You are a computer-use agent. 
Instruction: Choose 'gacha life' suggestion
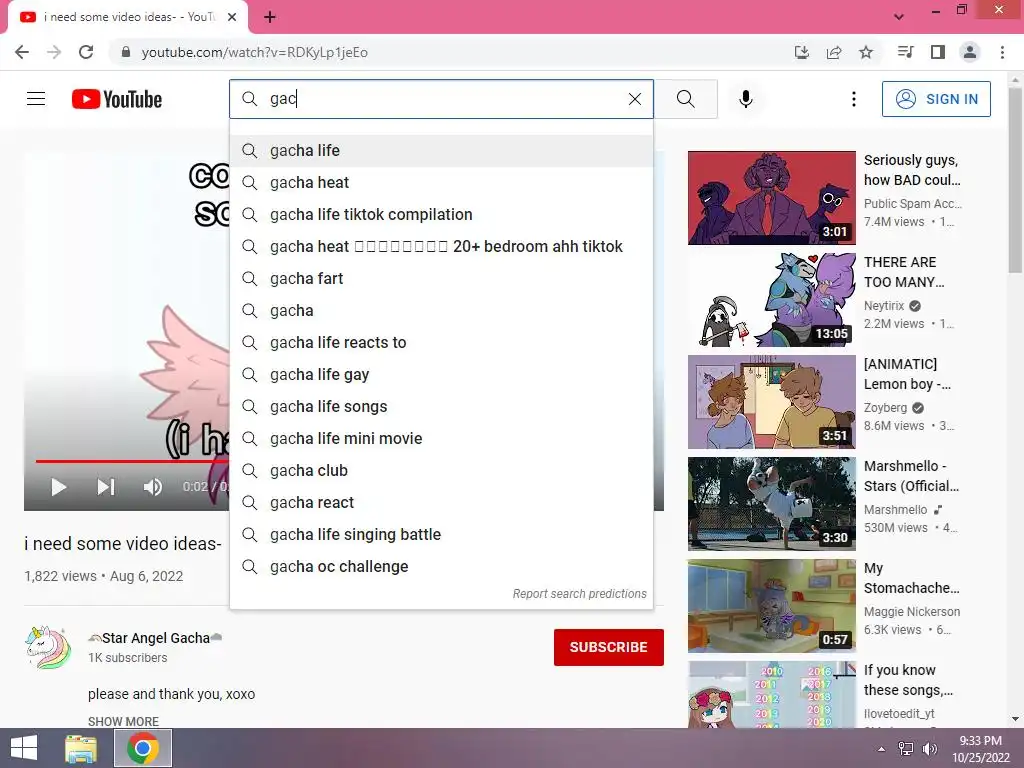[x=441, y=151]
